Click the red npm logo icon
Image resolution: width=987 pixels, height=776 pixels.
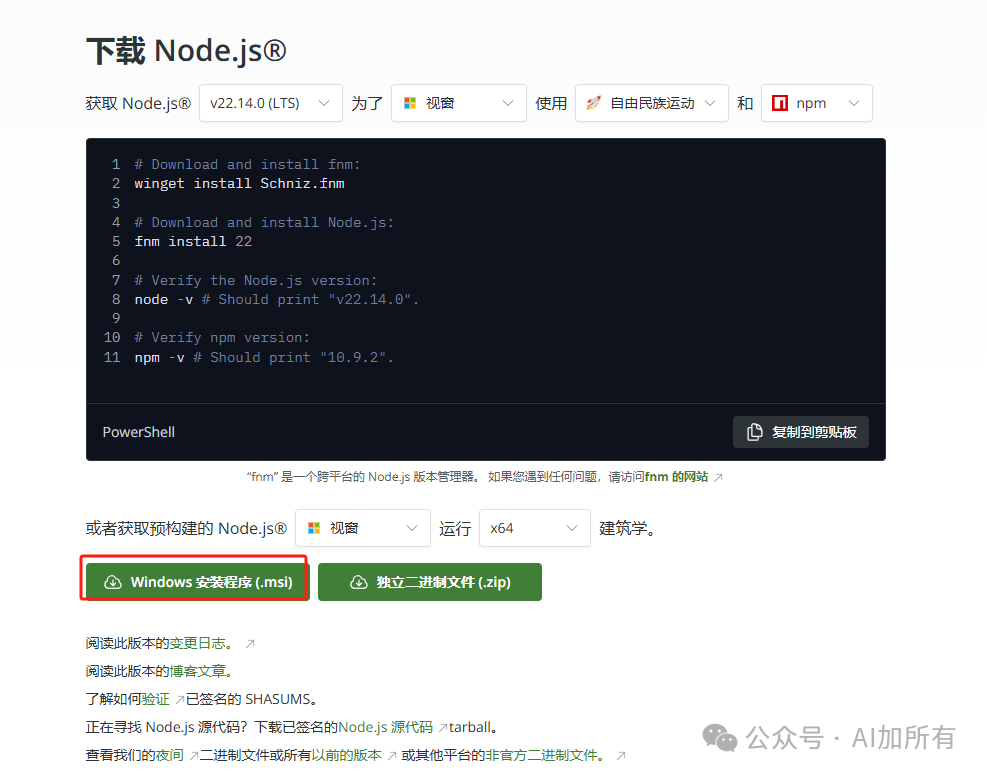point(780,103)
